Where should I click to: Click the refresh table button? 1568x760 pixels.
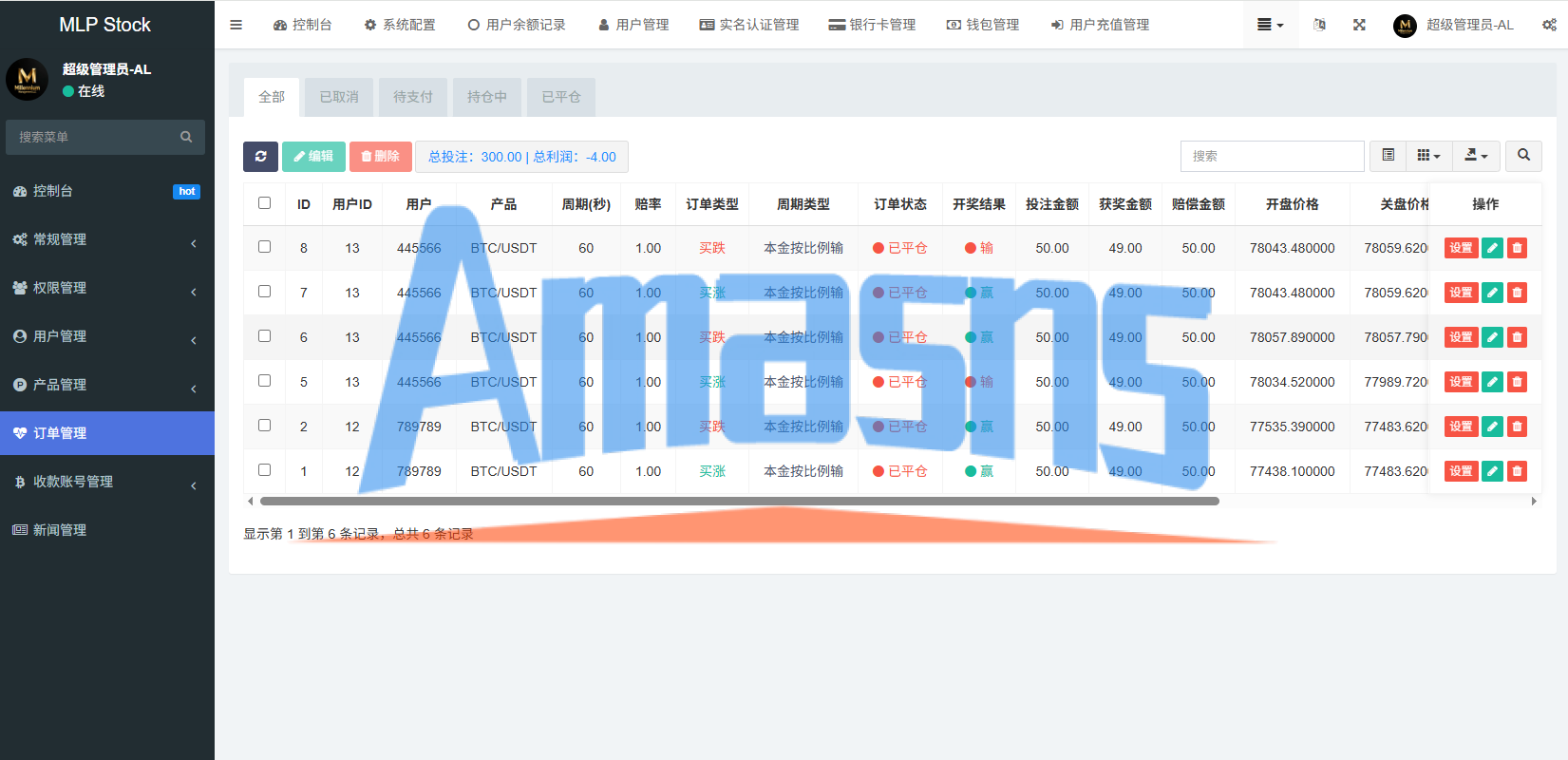pos(260,157)
